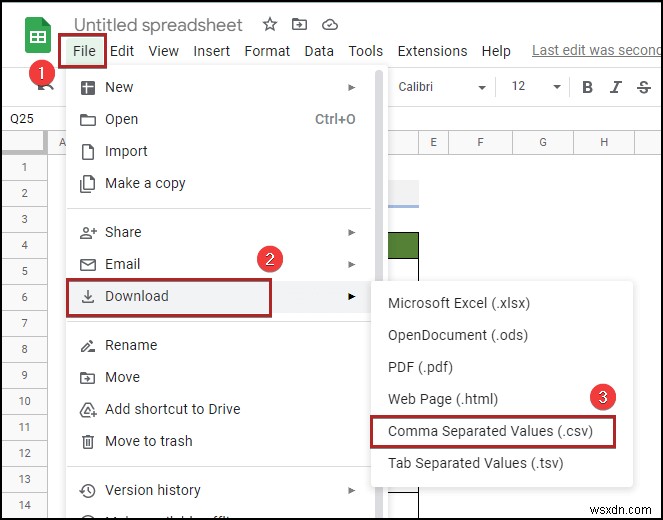The image size is (663, 520).
Task: Toggle Bold formatting
Action: [587, 87]
